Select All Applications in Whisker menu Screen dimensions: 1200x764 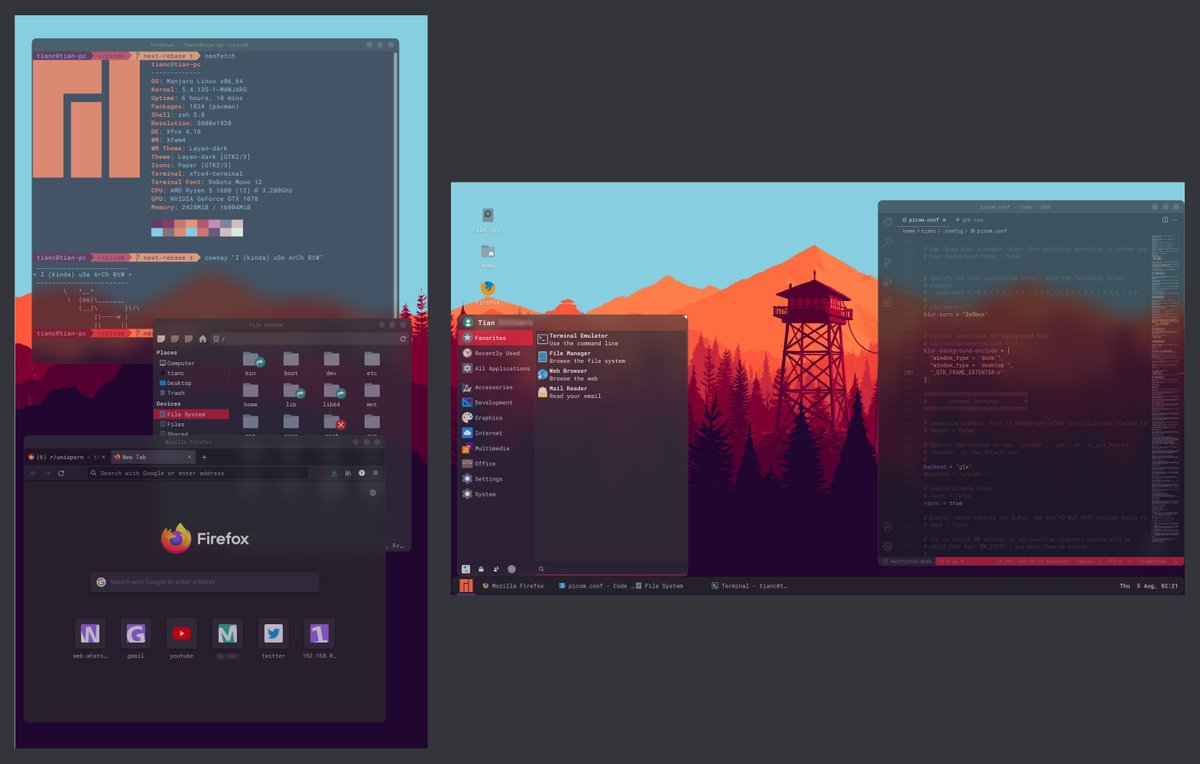(x=496, y=368)
